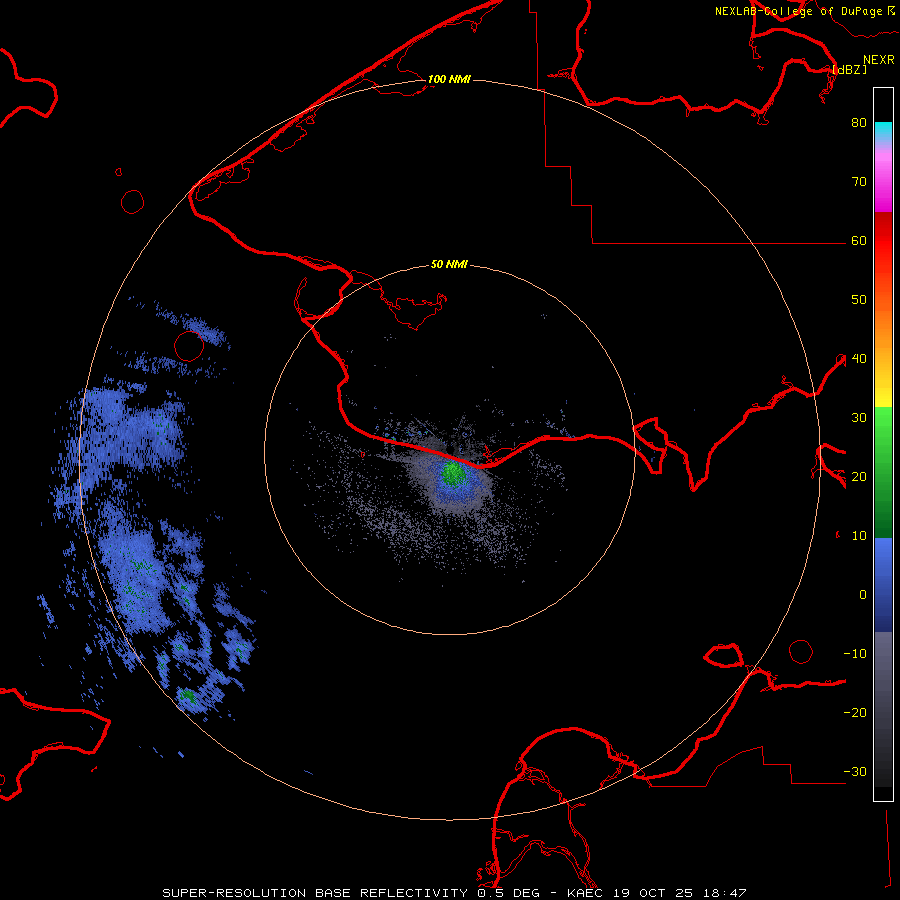Screen dimensions: 900x900
Task: Click the 70 value on the dBZ scale
Action: pos(859,182)
